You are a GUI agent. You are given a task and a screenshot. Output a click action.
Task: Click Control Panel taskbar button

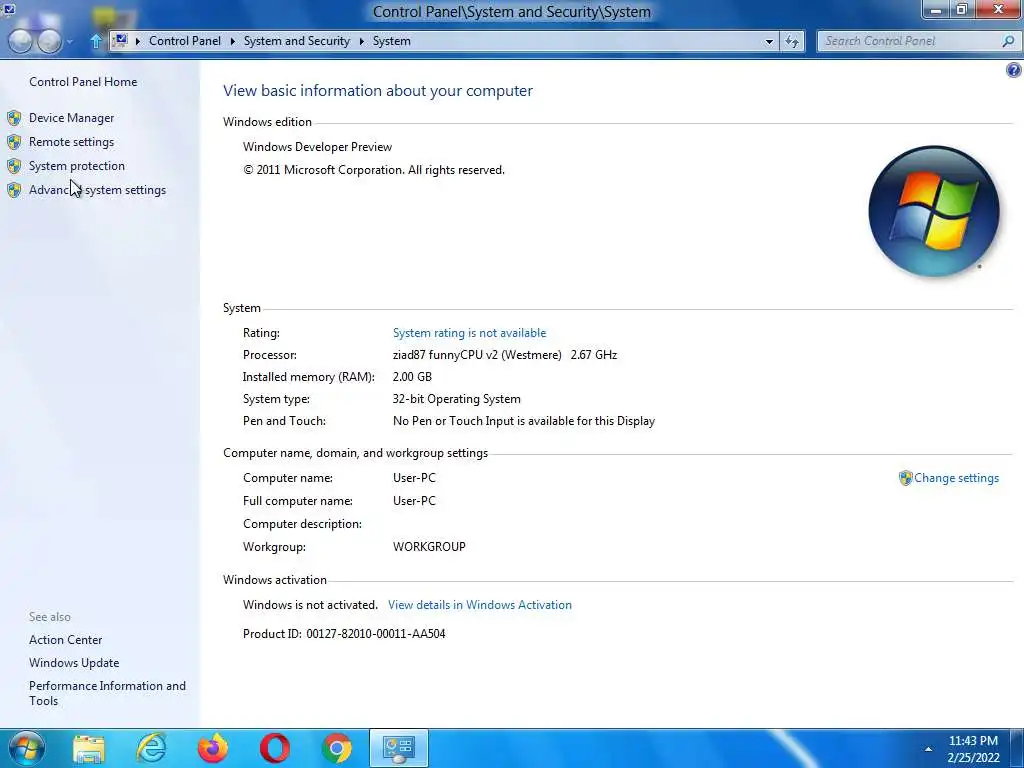399,748
